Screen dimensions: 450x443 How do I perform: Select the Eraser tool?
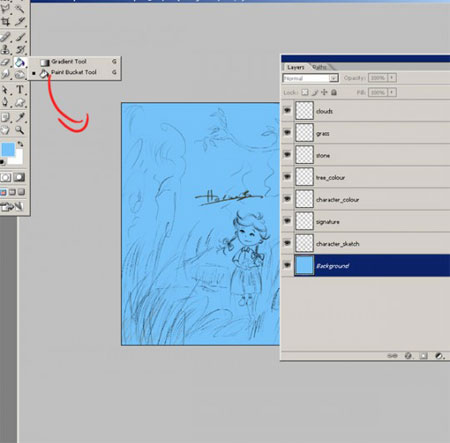[6, 62]
